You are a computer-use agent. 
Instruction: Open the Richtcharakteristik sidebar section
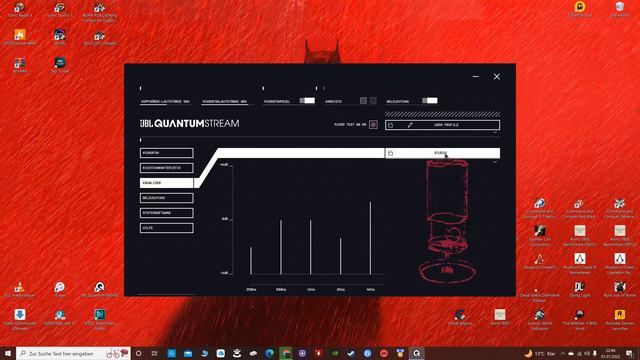pos(167,168)
